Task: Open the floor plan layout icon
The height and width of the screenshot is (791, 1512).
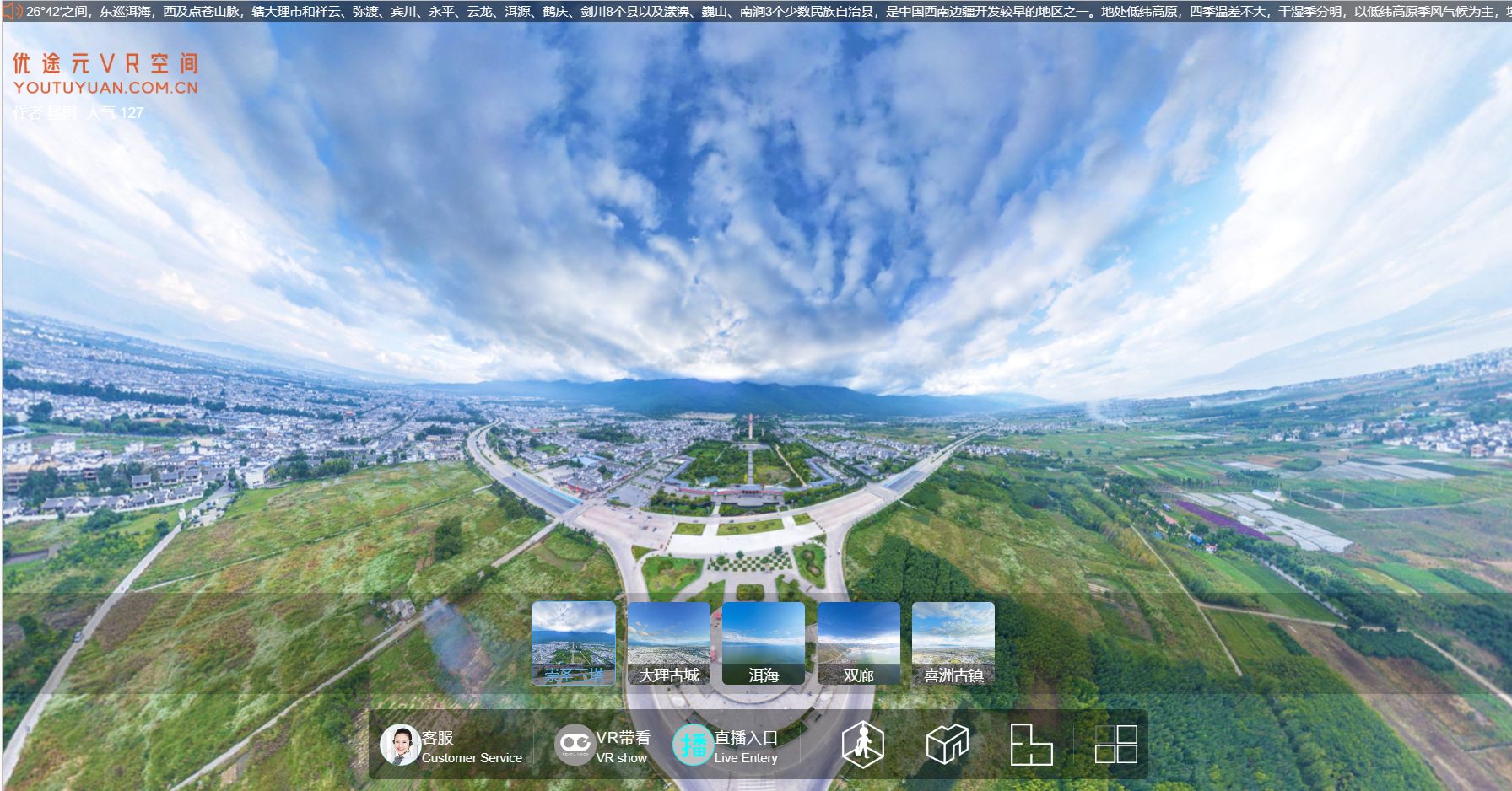Action: point(1031,745)
